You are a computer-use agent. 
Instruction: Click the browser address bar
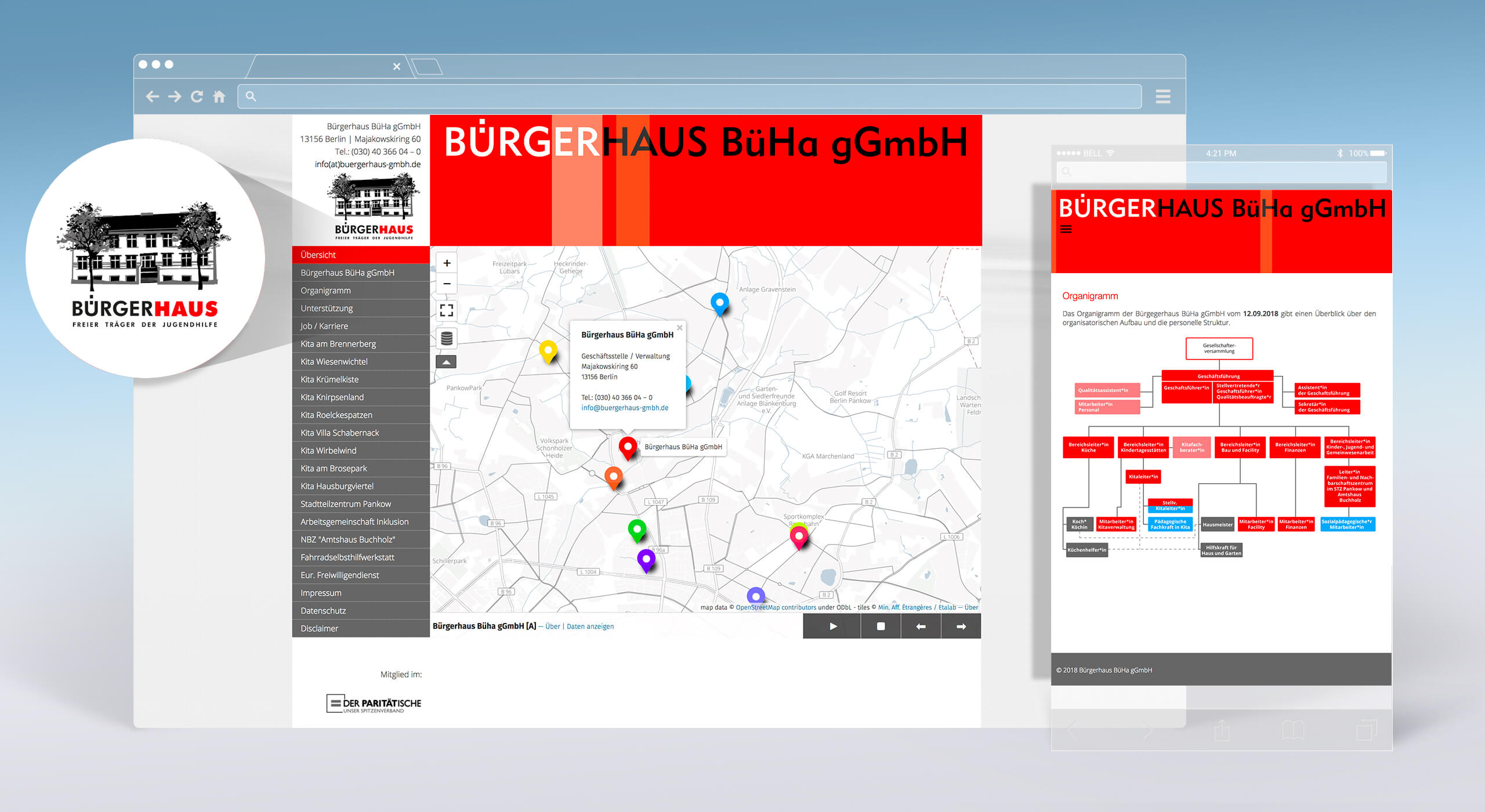[690, 96]
